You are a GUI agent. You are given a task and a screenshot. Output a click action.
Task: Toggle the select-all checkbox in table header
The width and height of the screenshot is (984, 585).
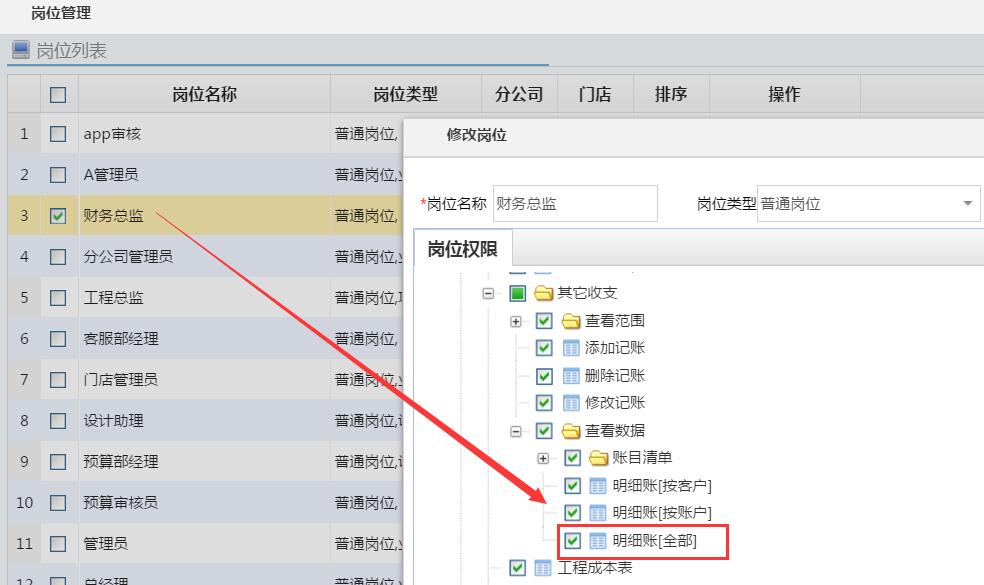57,93
